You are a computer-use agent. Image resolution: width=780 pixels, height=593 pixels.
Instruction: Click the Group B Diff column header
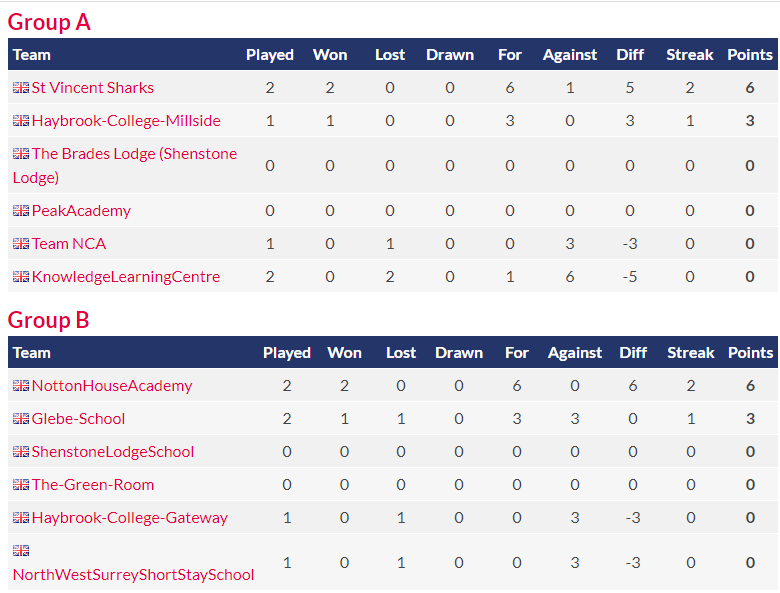tap(633, 353)
